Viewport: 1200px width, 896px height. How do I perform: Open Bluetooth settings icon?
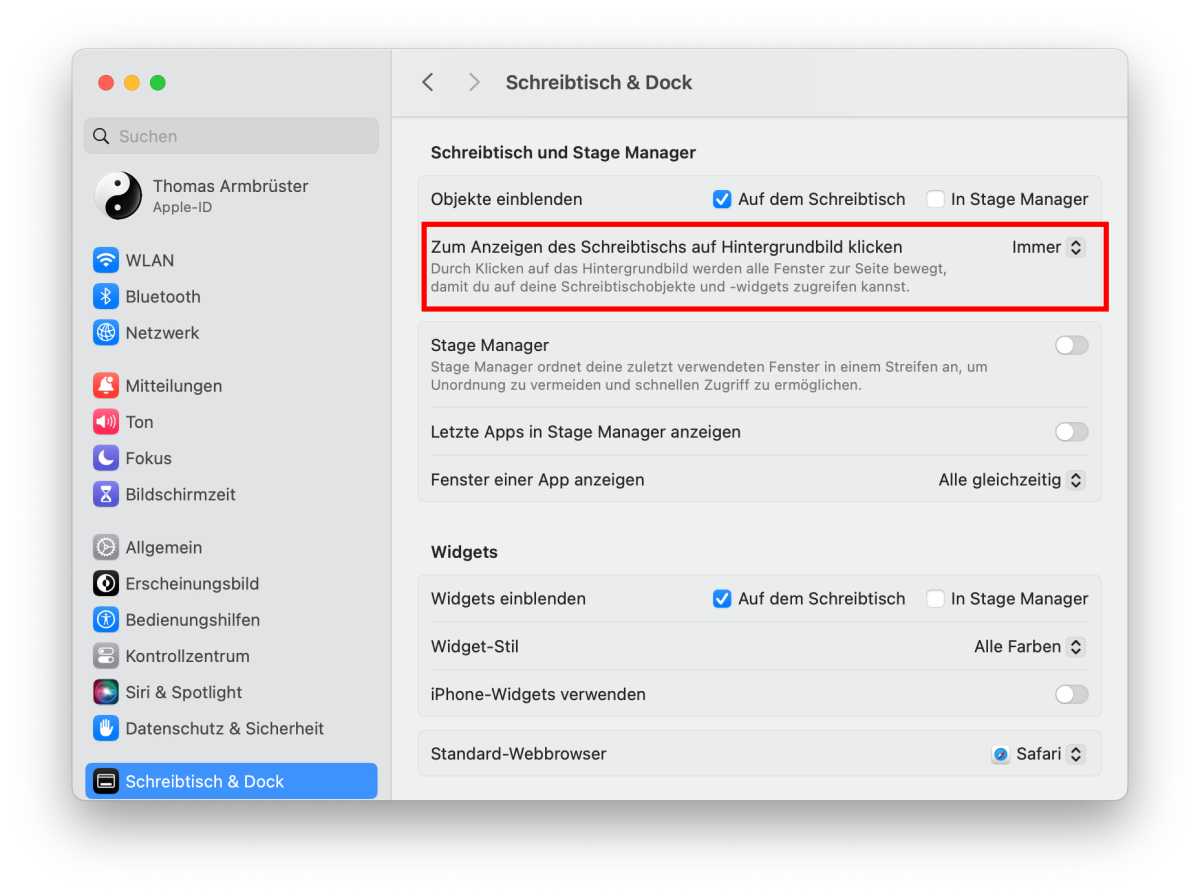click(106, 297)
